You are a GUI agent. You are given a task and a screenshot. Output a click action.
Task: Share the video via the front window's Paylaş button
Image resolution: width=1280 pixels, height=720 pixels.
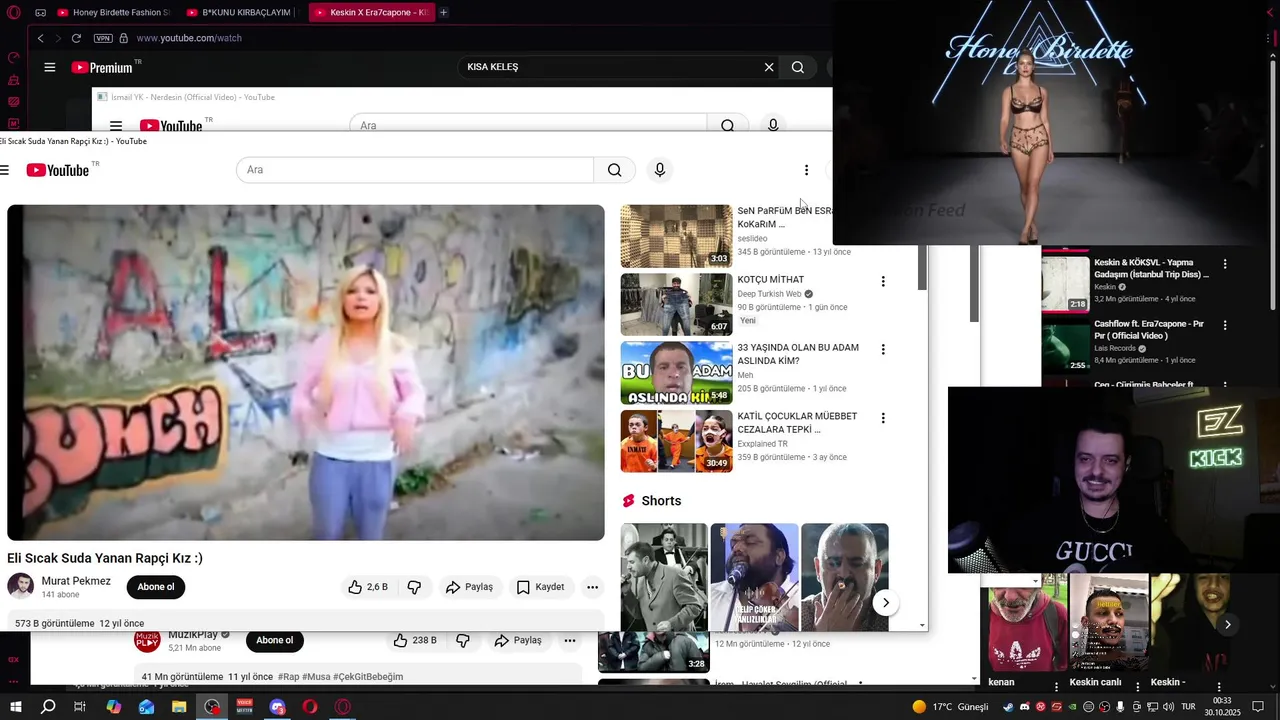pyautogui.click(x=469, y=587)
